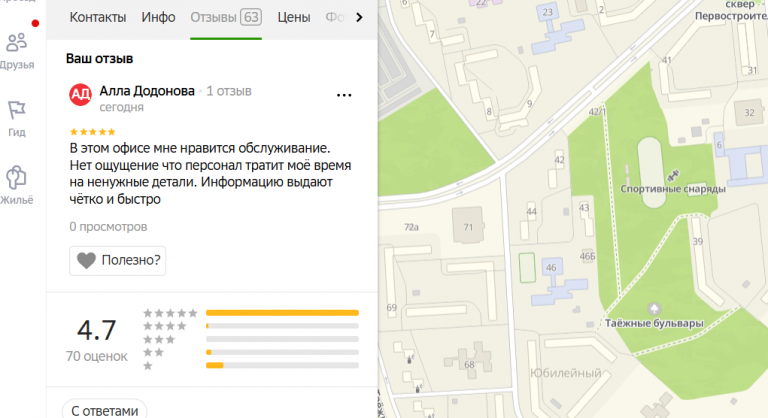This screenshot has height=418, width=768.
Task: Mark the review as Полезно
Action: [118, 260]
